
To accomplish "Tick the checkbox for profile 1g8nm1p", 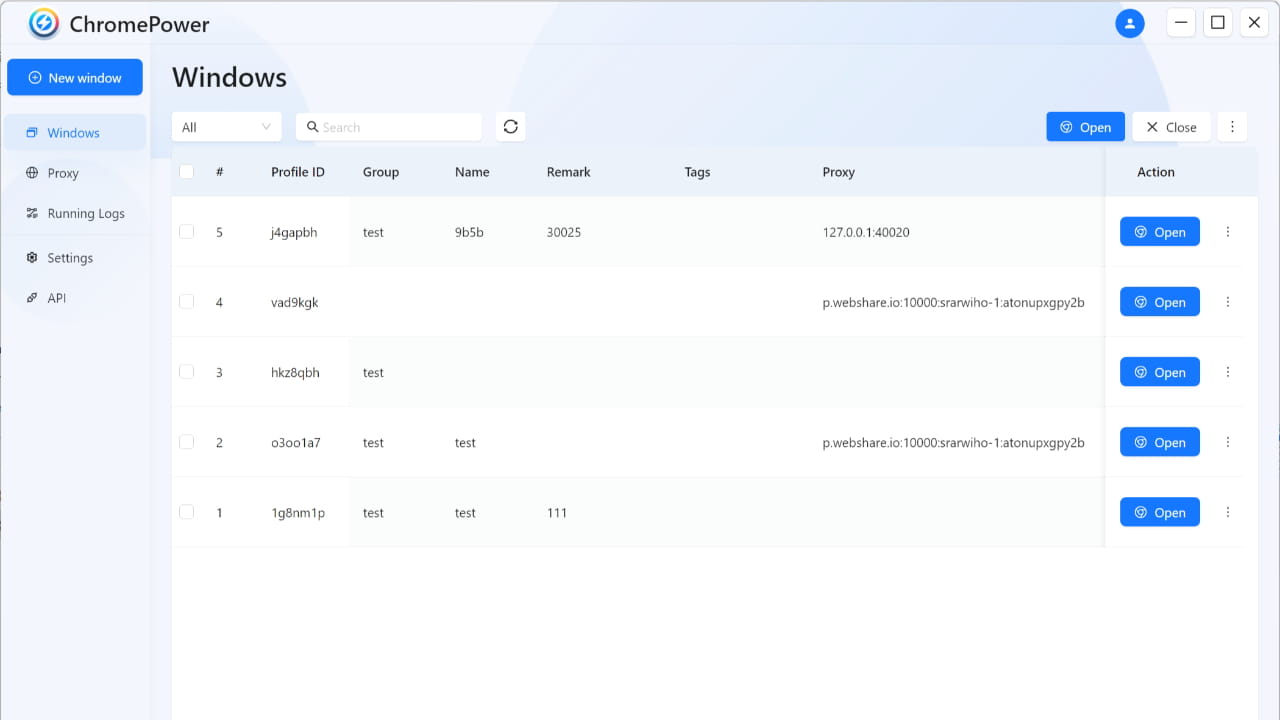I will point(186,511).
